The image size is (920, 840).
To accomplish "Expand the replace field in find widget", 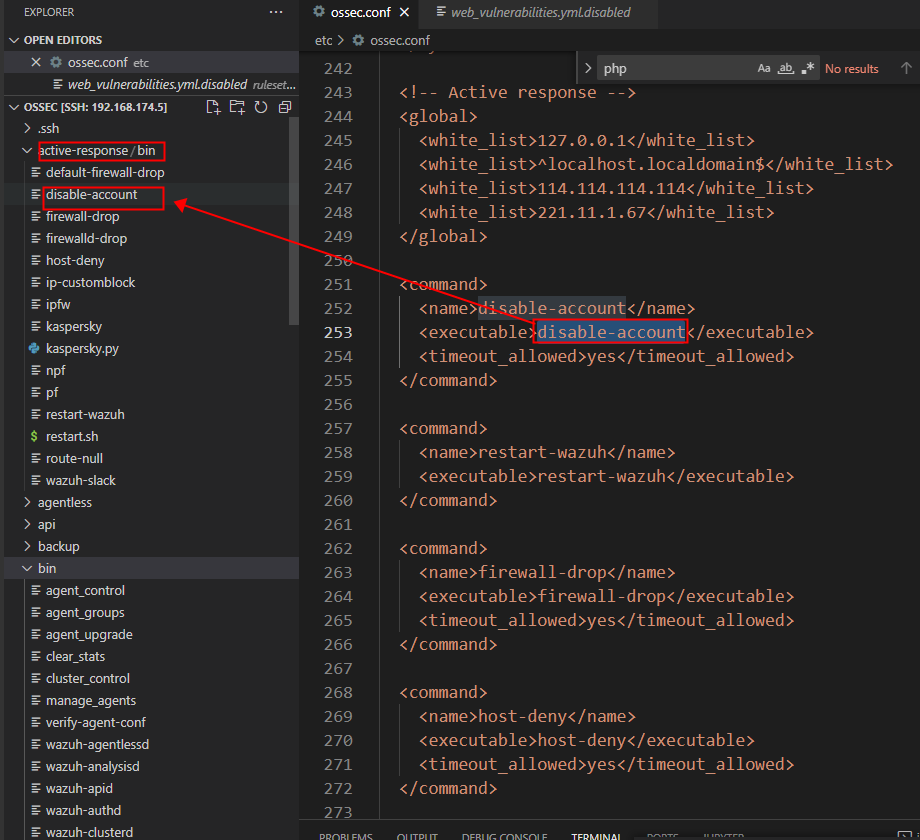I will pos(587,69).
